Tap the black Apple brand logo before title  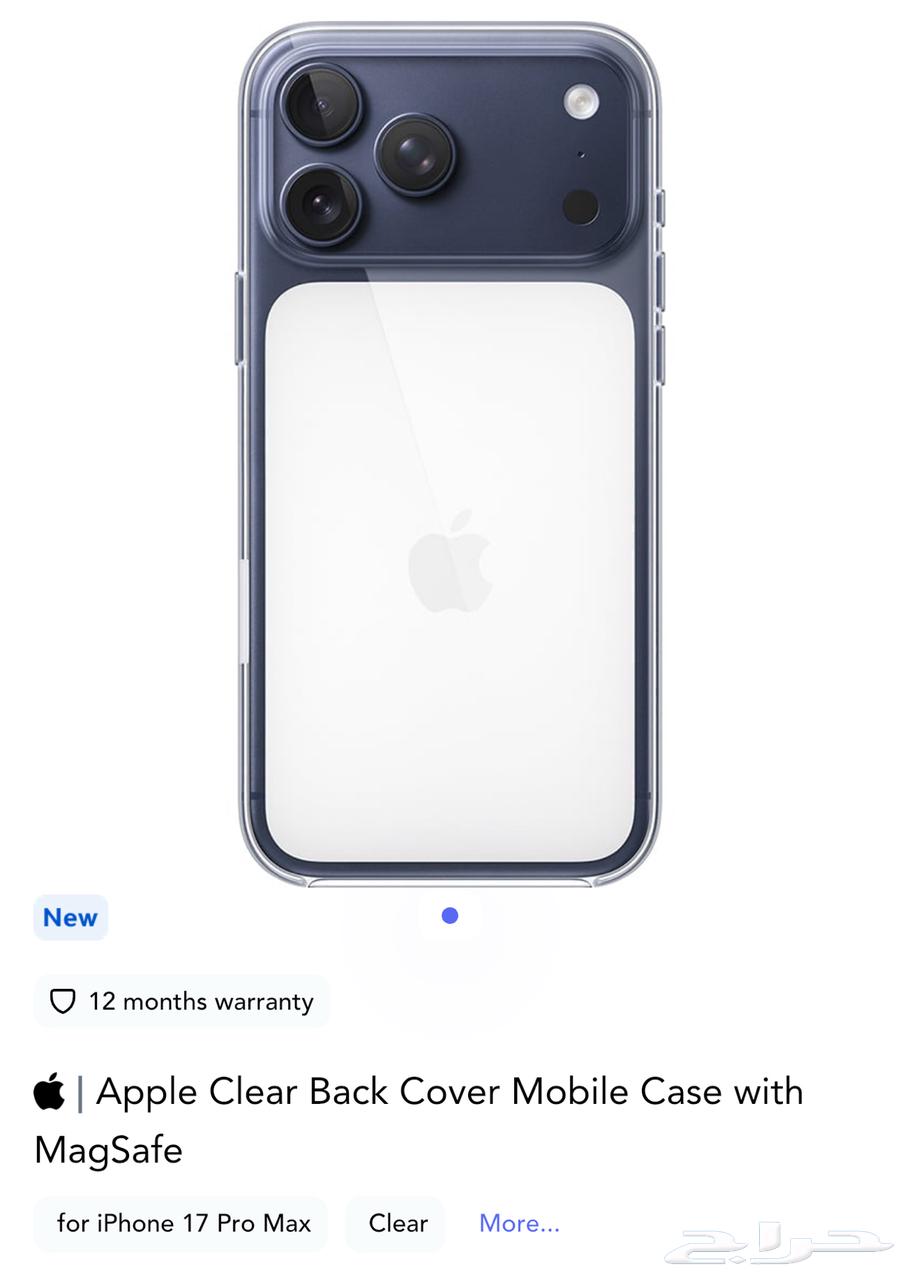click(x=49, y=1092)
